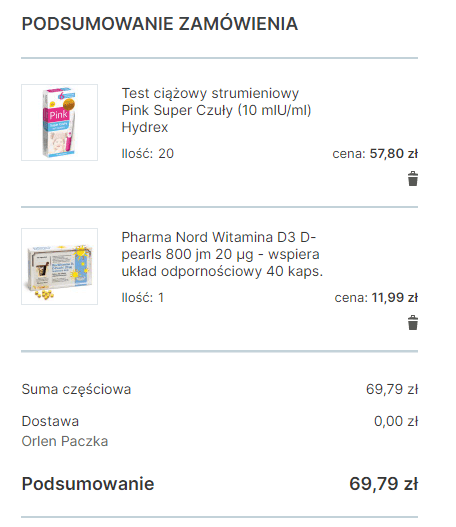Image resolution: width=456 pixels, height=527 pixels.
Task: Click "cena:" label beside 57,80 zł
Action: click(348, 154)
